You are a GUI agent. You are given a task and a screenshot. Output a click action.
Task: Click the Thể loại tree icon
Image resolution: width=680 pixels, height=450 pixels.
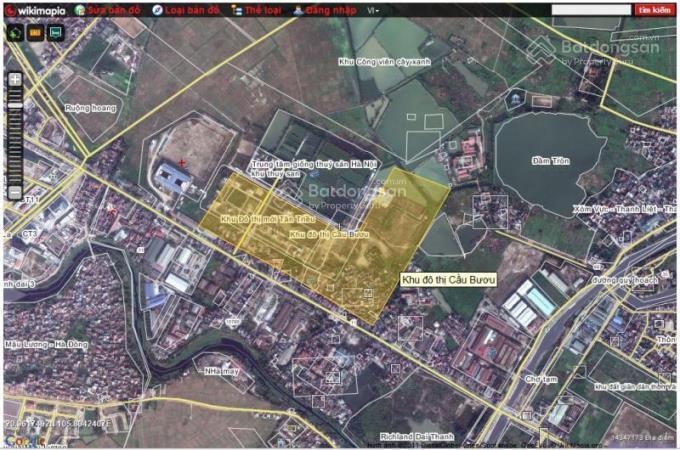[236, 10]
